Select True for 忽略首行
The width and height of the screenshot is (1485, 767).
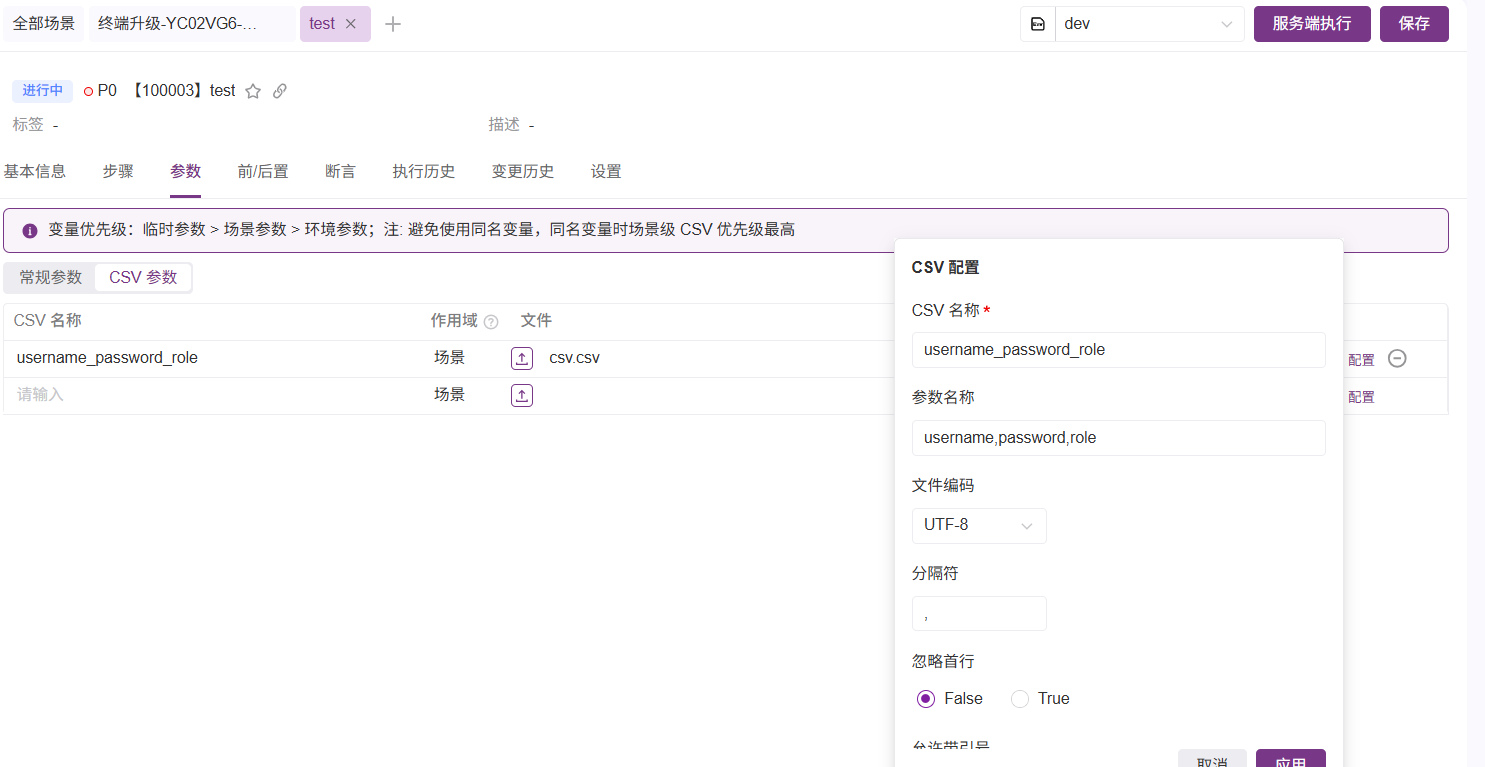[1020, 699]
